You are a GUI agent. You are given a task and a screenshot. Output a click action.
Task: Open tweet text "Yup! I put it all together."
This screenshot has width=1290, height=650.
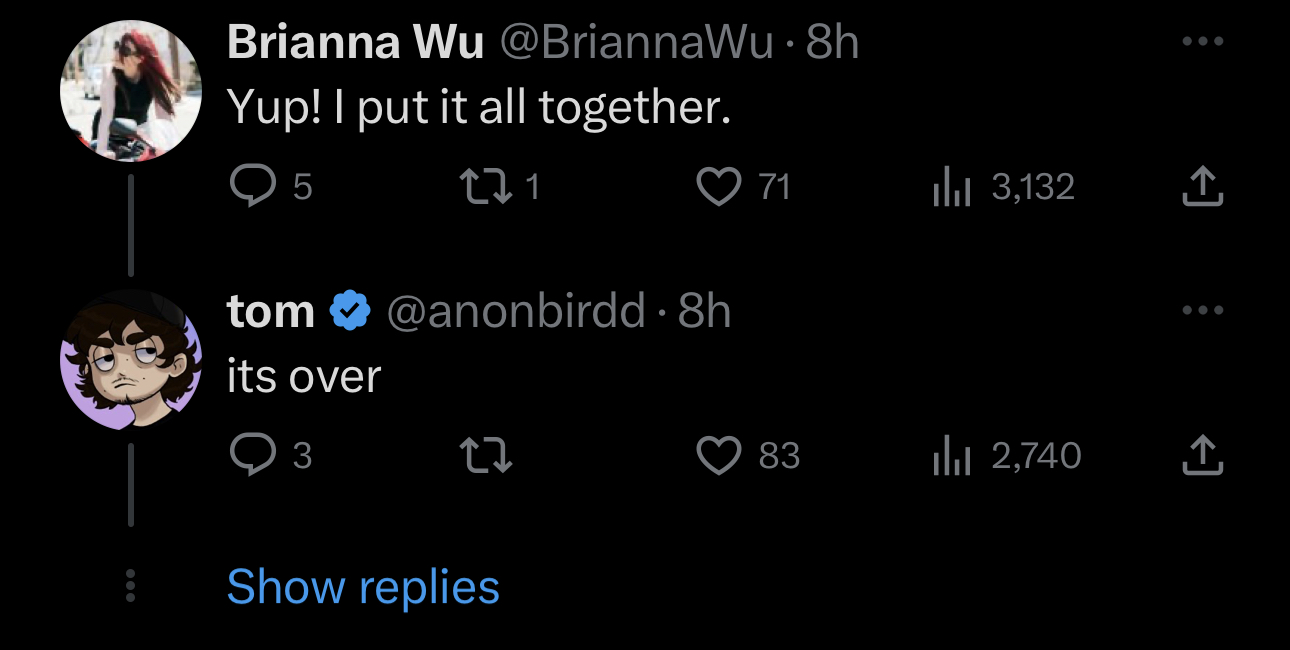(x=479, y=108)
